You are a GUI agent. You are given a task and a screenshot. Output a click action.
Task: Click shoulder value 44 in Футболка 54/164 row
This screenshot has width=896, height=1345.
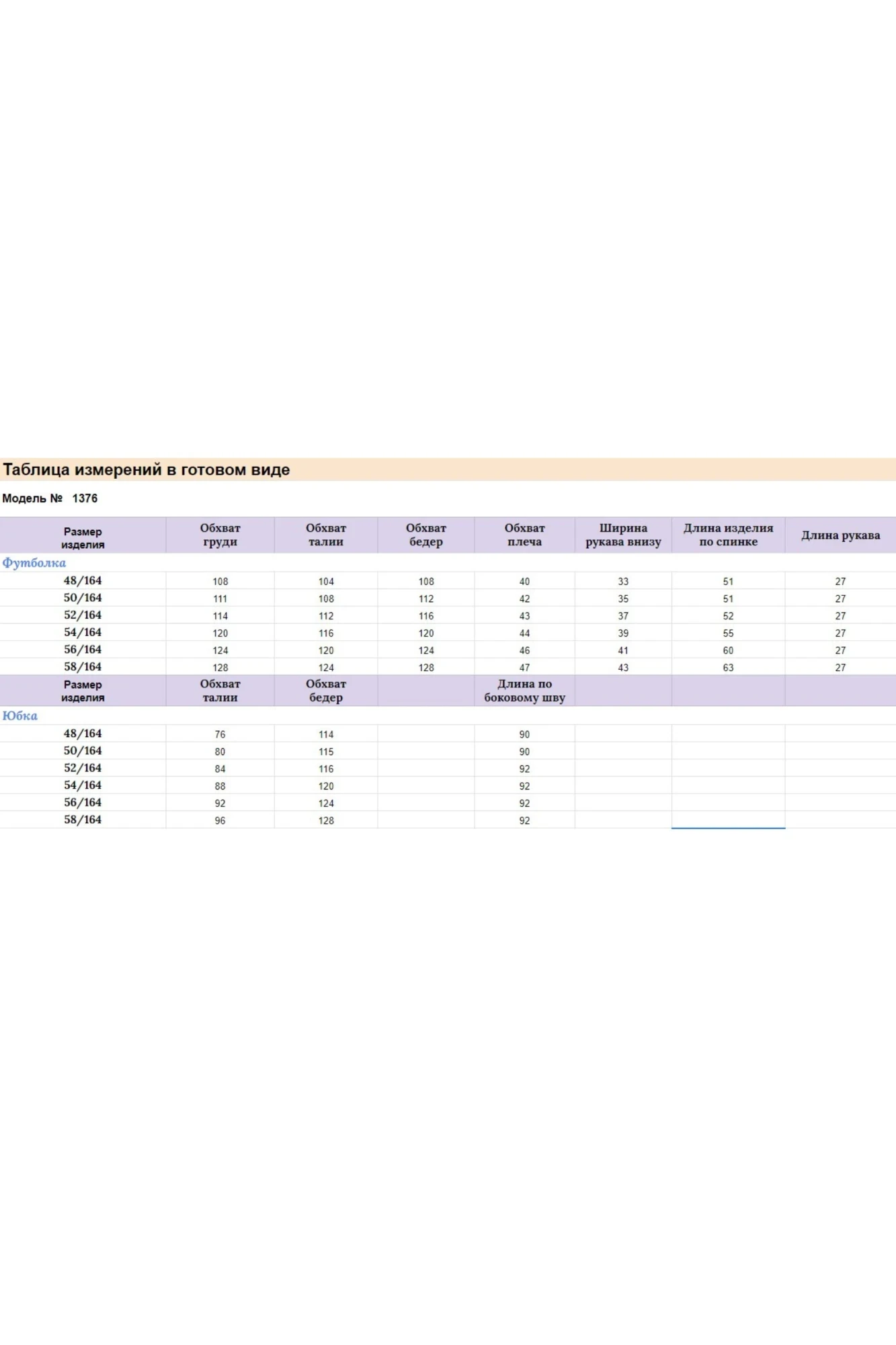pyautogui.click(x=524, y=633)
